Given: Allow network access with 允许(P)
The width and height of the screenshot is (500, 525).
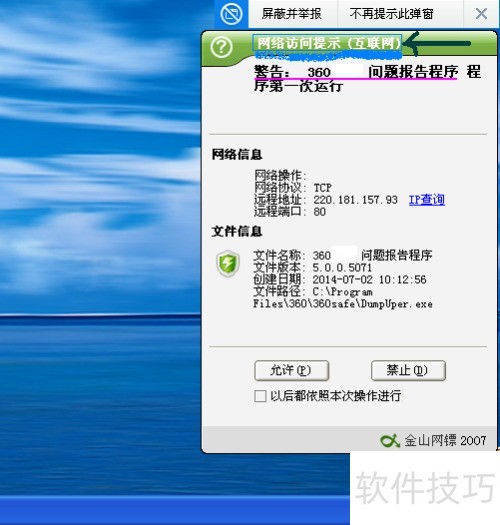Looking at the screenshot, I should [x=291, y=370].
